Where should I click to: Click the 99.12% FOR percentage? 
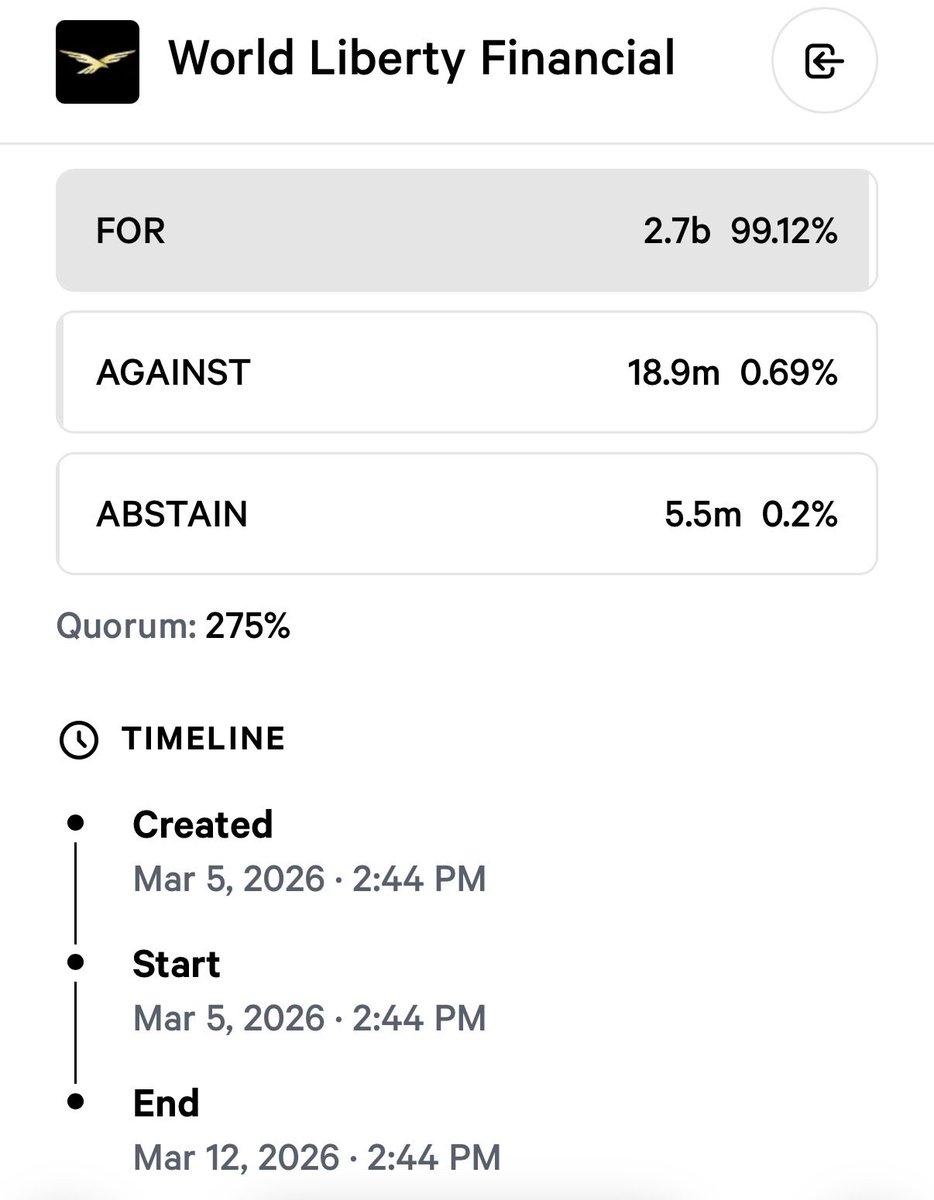coord(783,231)
